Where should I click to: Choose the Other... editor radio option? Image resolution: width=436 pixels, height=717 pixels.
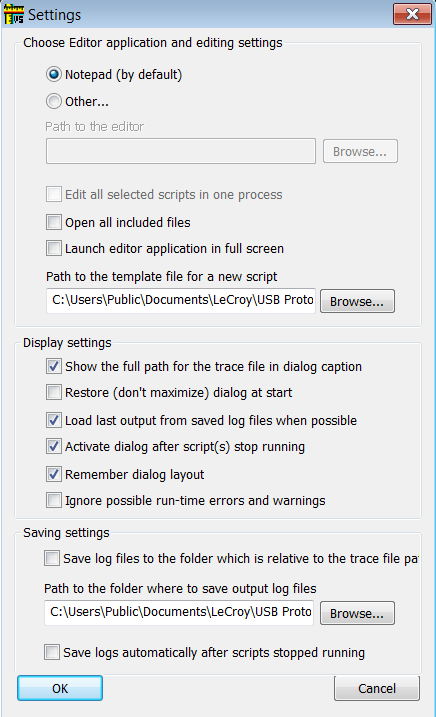tap(54, 101)
